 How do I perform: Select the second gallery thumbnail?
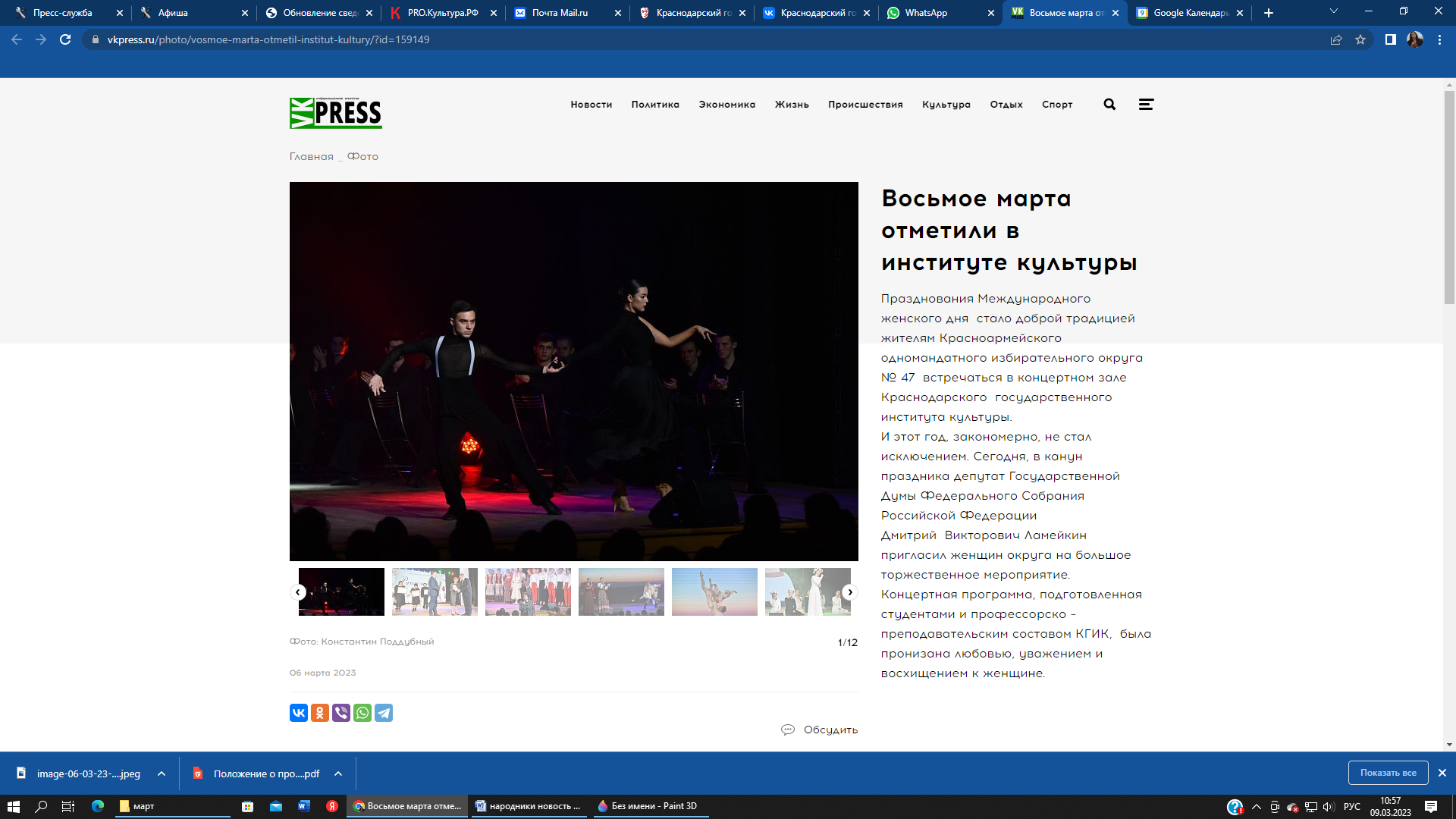coord(435,591)
